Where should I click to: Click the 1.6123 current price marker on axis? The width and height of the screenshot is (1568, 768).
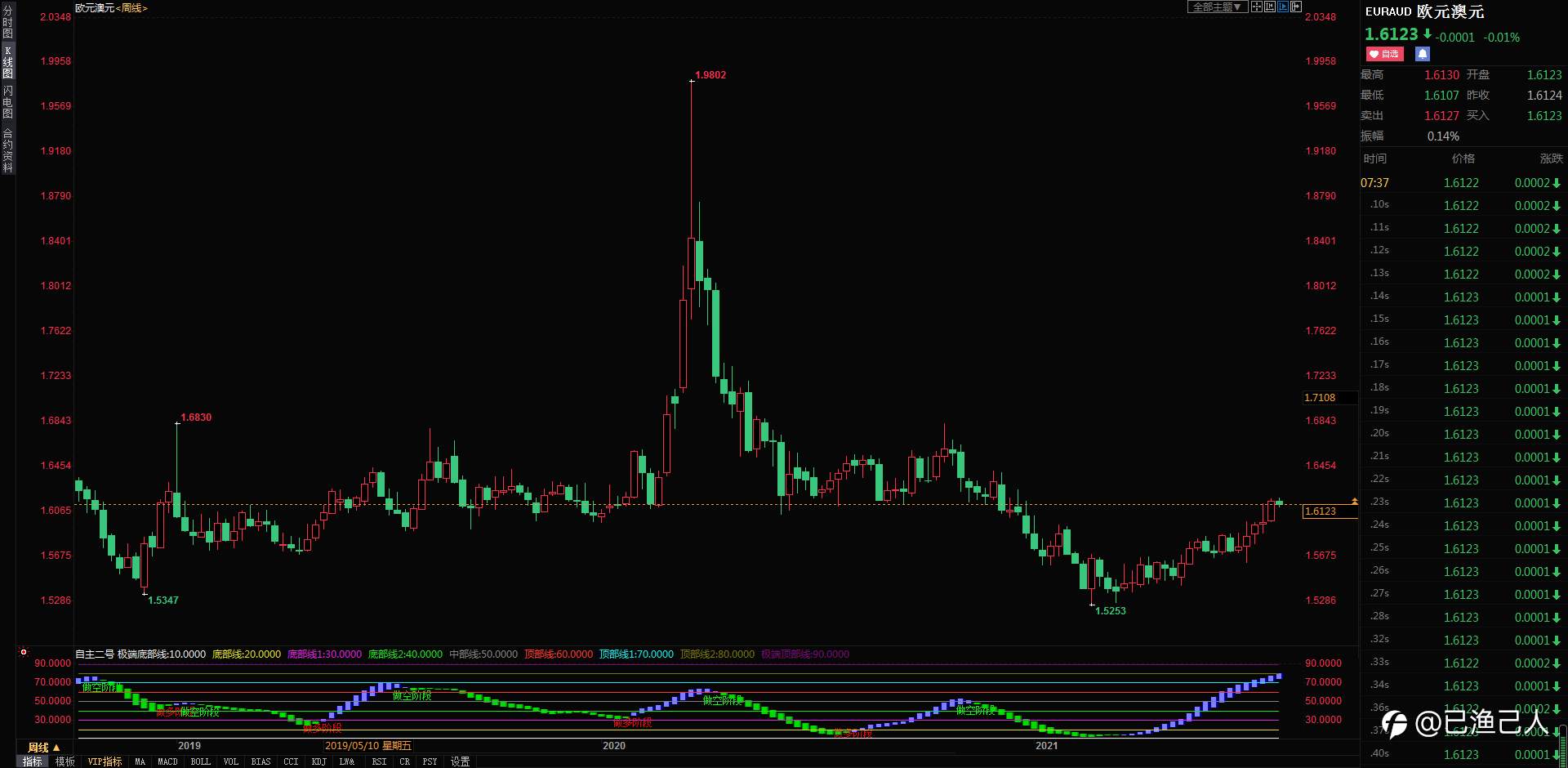click(1330, 511)
